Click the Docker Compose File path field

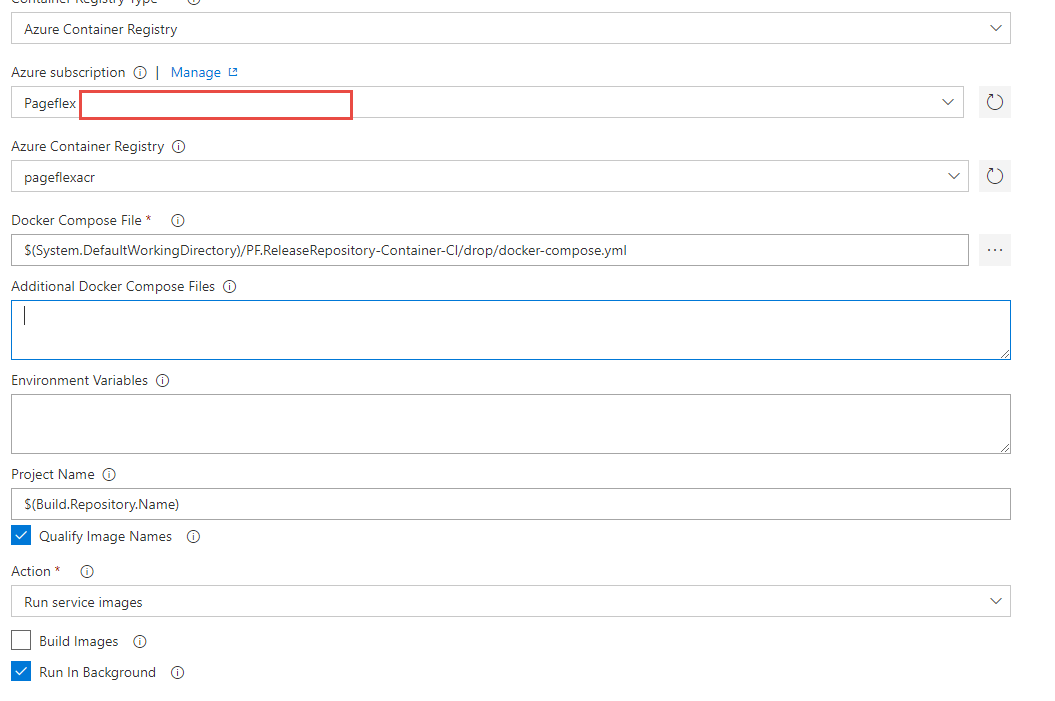point(490,250)
